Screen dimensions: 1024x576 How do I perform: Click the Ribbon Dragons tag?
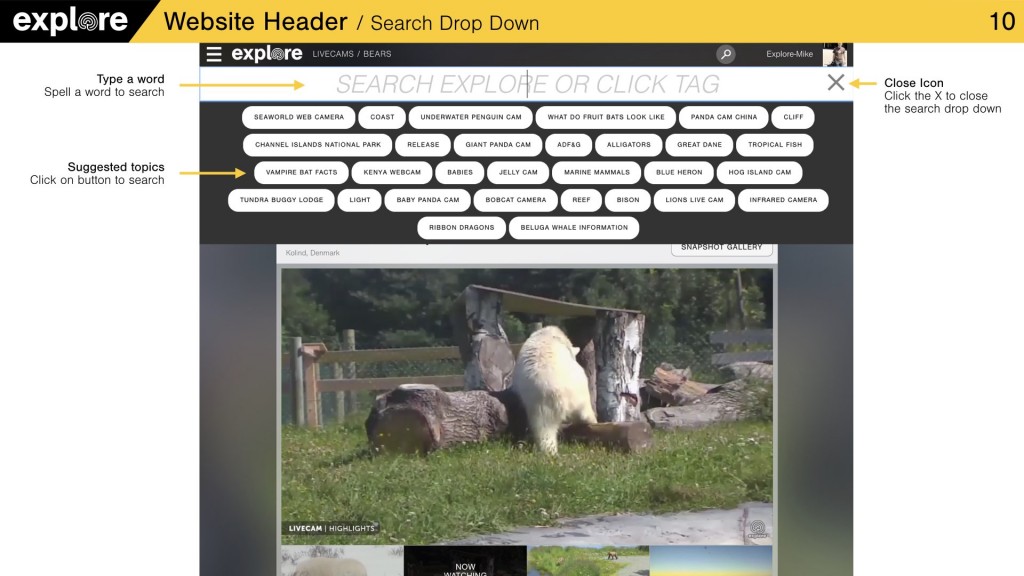(461, 228)
